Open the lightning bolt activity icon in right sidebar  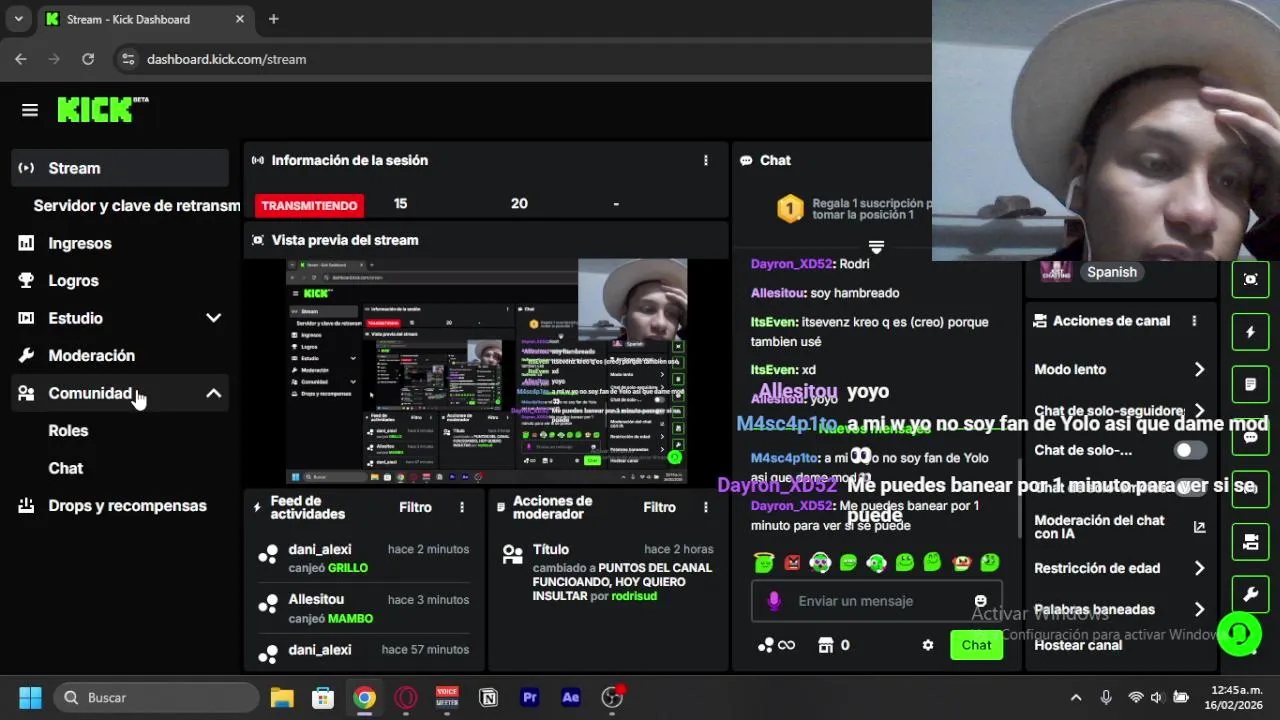1250,332
